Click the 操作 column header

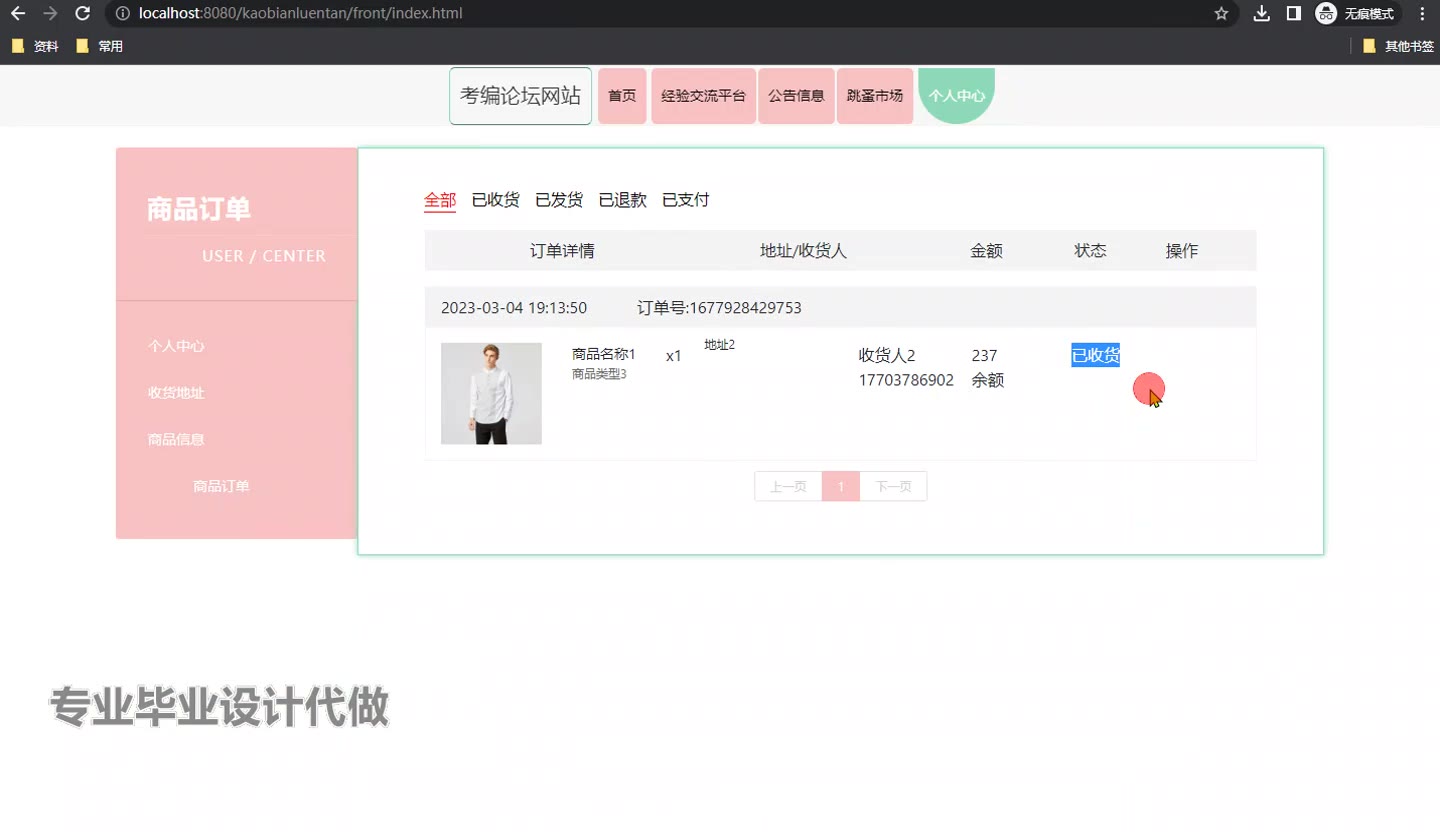point(1182,251)
